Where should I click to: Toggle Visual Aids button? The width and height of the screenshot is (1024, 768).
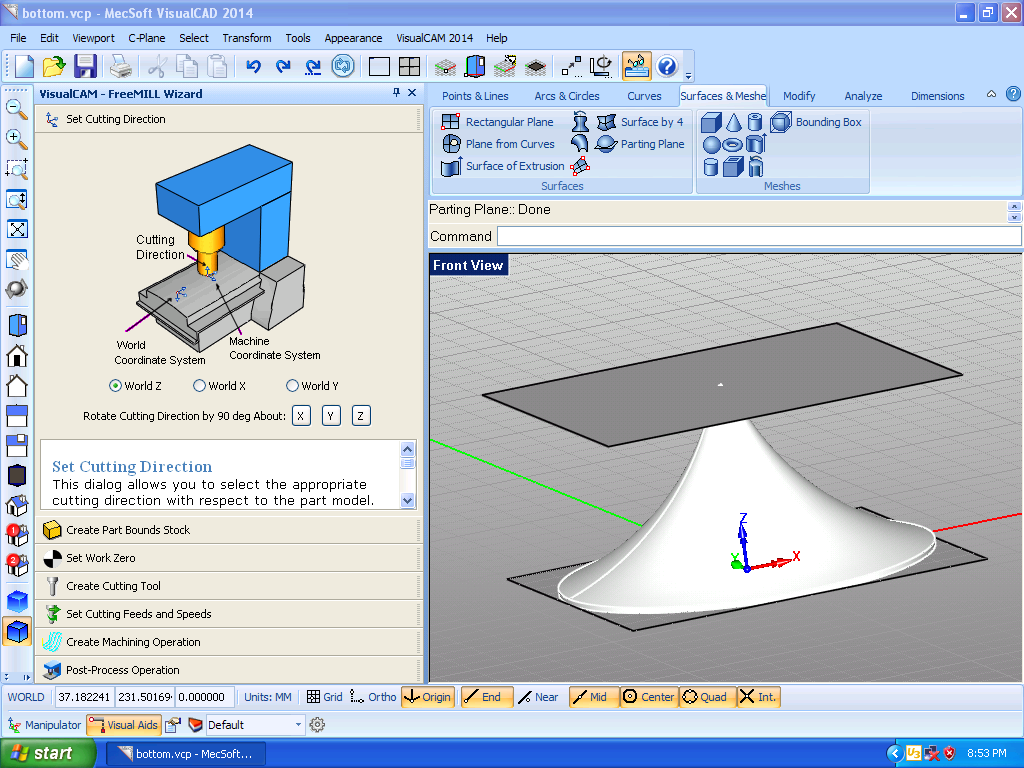click(x=123, y=724)
